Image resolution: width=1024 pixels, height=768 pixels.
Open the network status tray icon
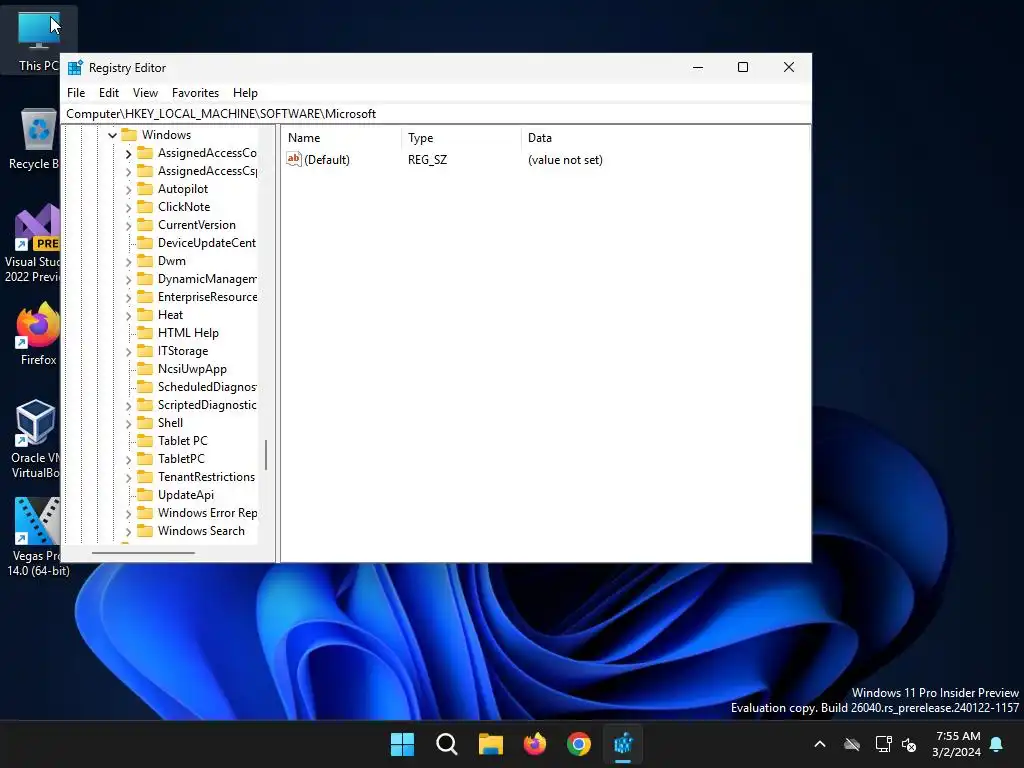click(x=883, y=744)
